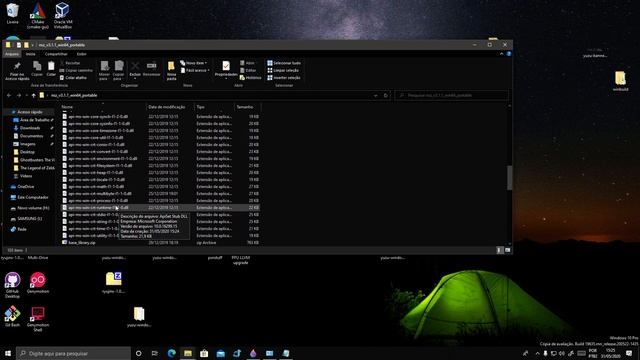Go back with the navigation back arrow
Viewport: 640px width, 360px height.
[9, 96]
